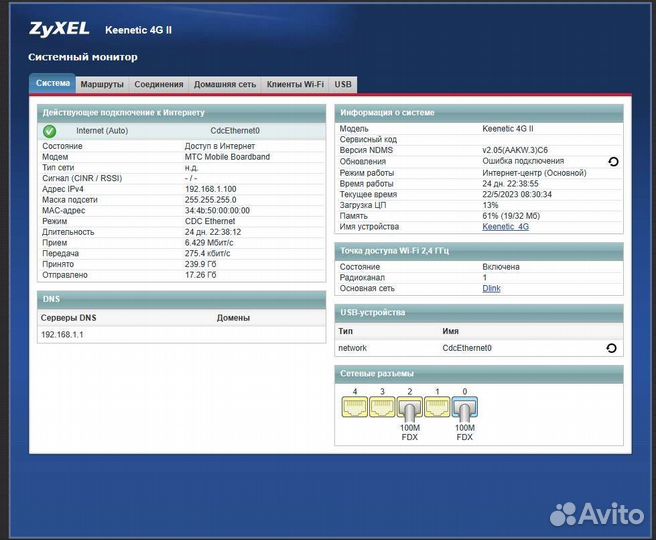Click the CDC Ethernet mode value

click(210, 221)
